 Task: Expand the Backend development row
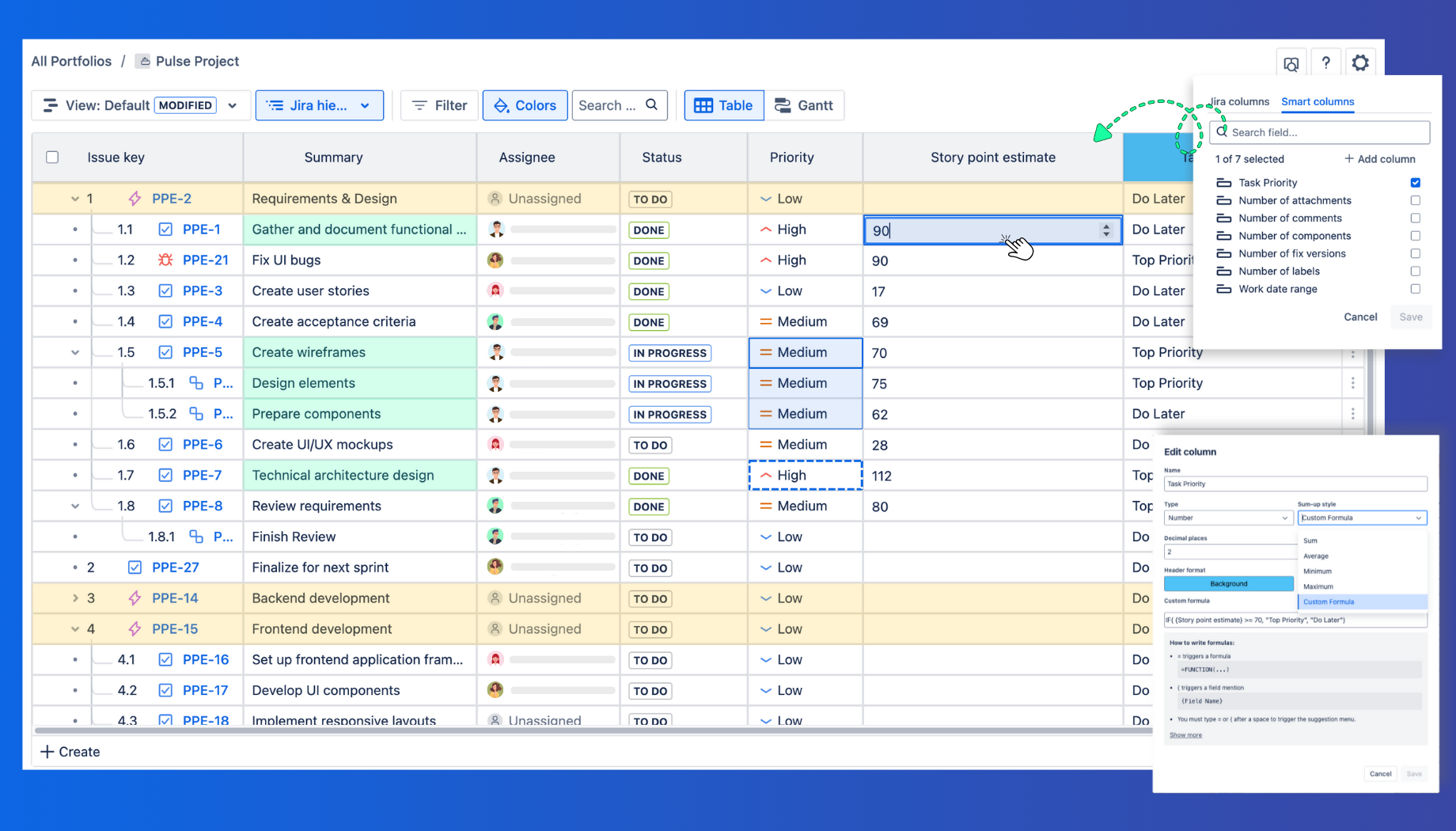(74, 598)
